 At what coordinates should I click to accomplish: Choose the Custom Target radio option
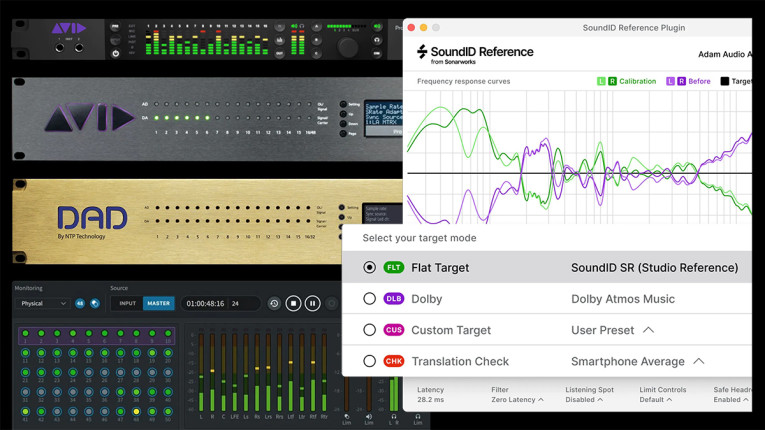click(x=369, y=330)
